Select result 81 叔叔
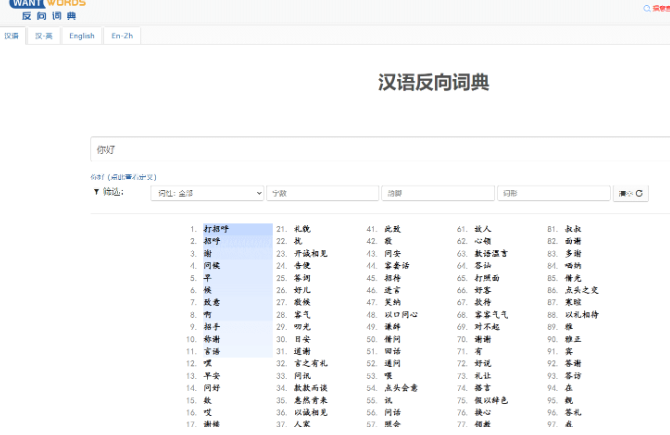Image resolution: width=670 pixels, height=435 pixels. [x=573, y=229]
